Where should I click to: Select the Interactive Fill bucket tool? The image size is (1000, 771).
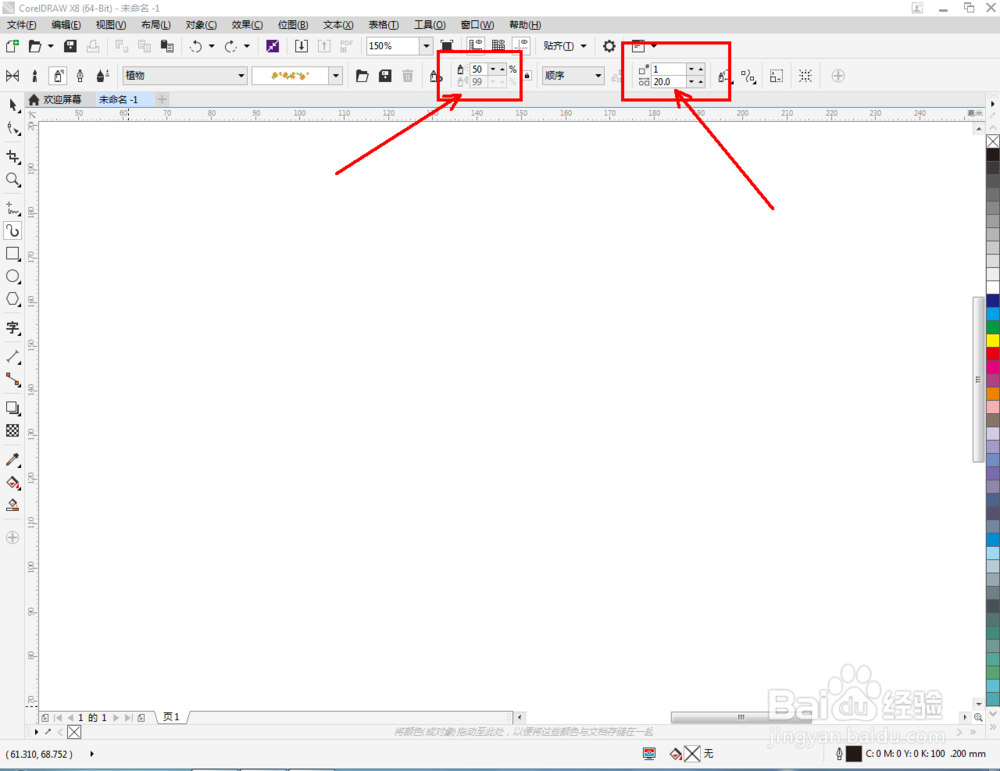(13, 483)
